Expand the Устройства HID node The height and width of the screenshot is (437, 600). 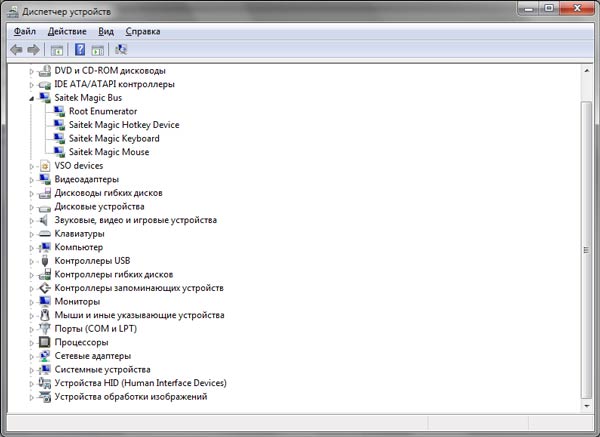click(31, 383)
